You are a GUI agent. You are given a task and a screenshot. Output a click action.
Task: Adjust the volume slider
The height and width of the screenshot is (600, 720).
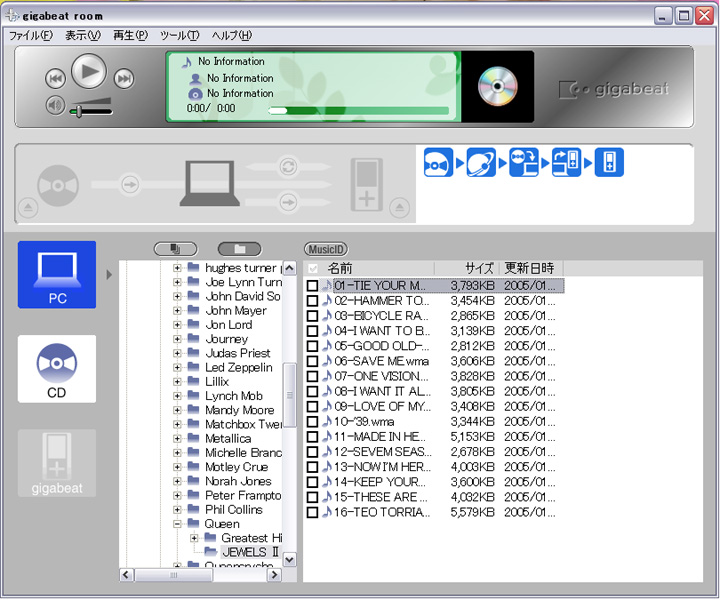[x=77, y=110]
